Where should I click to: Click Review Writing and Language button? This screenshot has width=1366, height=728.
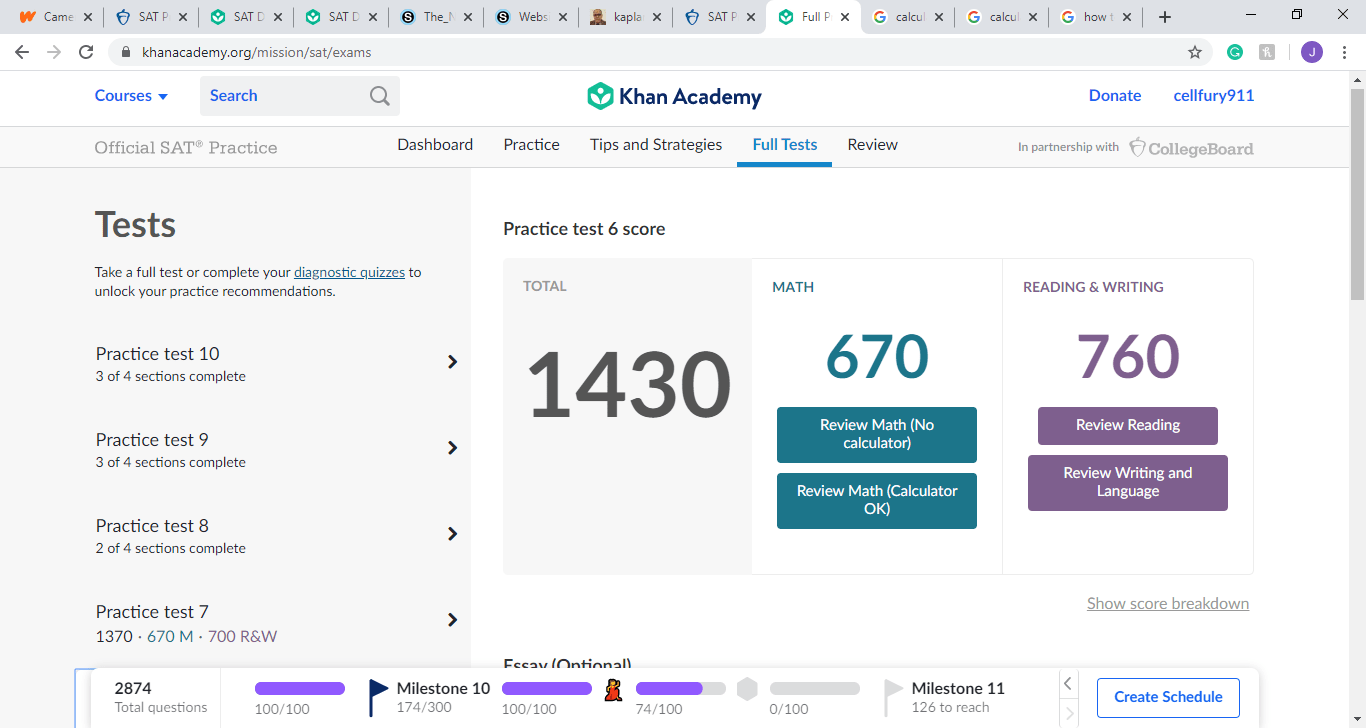(1128, 482)
